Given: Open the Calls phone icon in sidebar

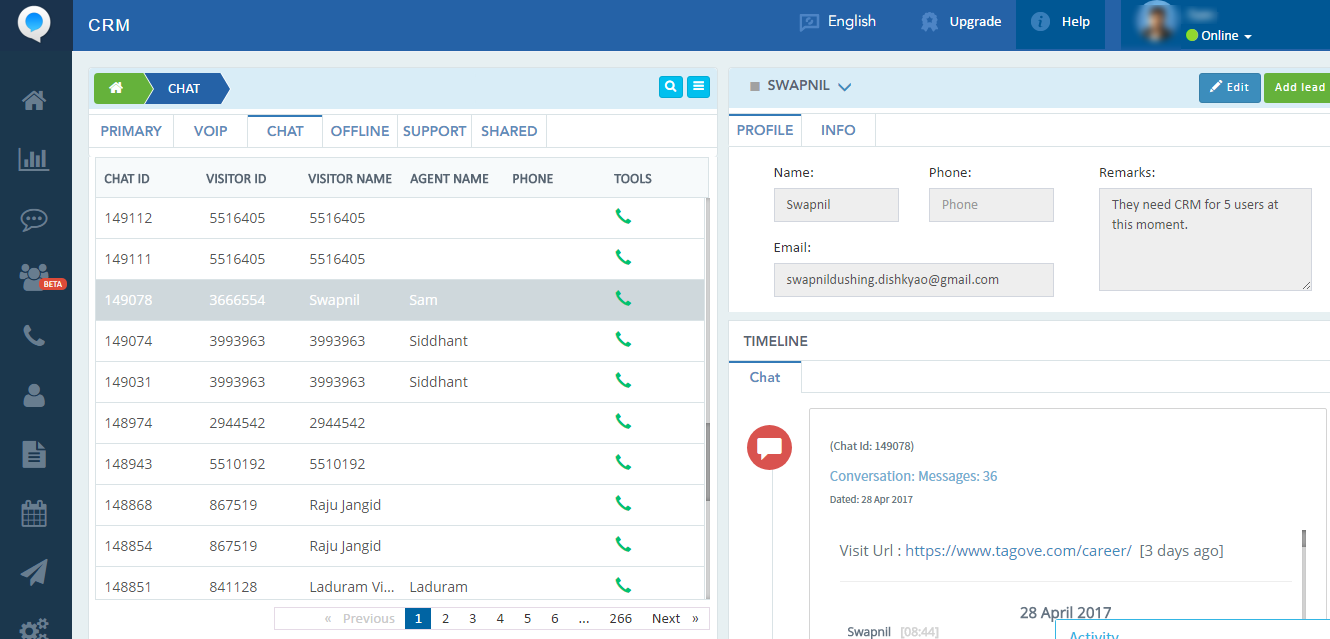Looking at the screenshot, I should 34,336.
